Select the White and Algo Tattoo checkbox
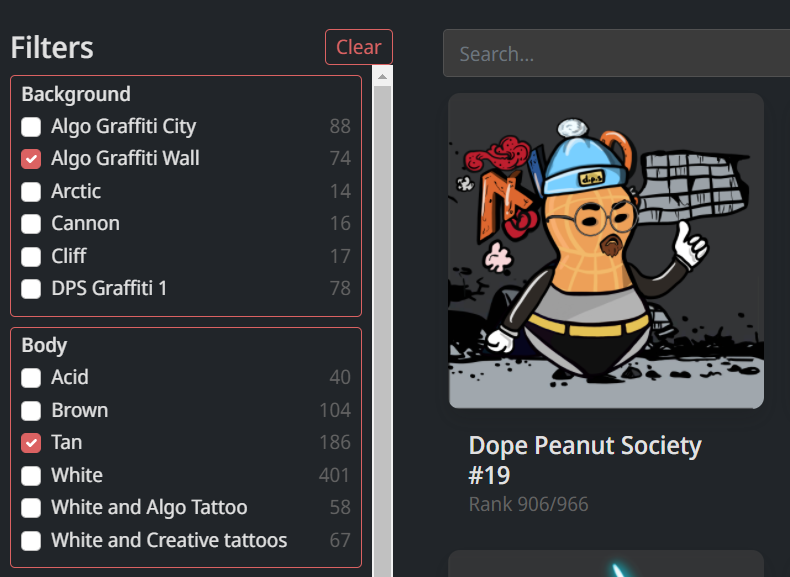The image size is (790, 577). (31, 508)
